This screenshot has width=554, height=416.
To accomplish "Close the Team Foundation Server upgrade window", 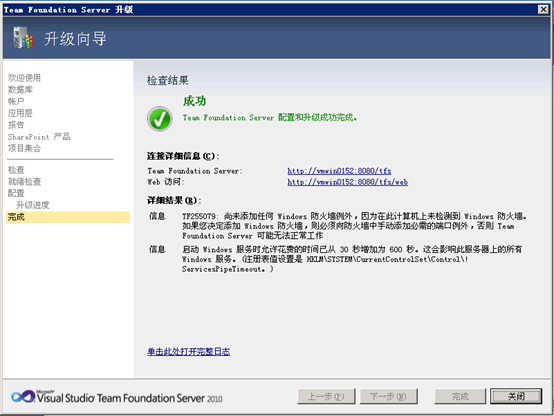I will coord(543,10).
